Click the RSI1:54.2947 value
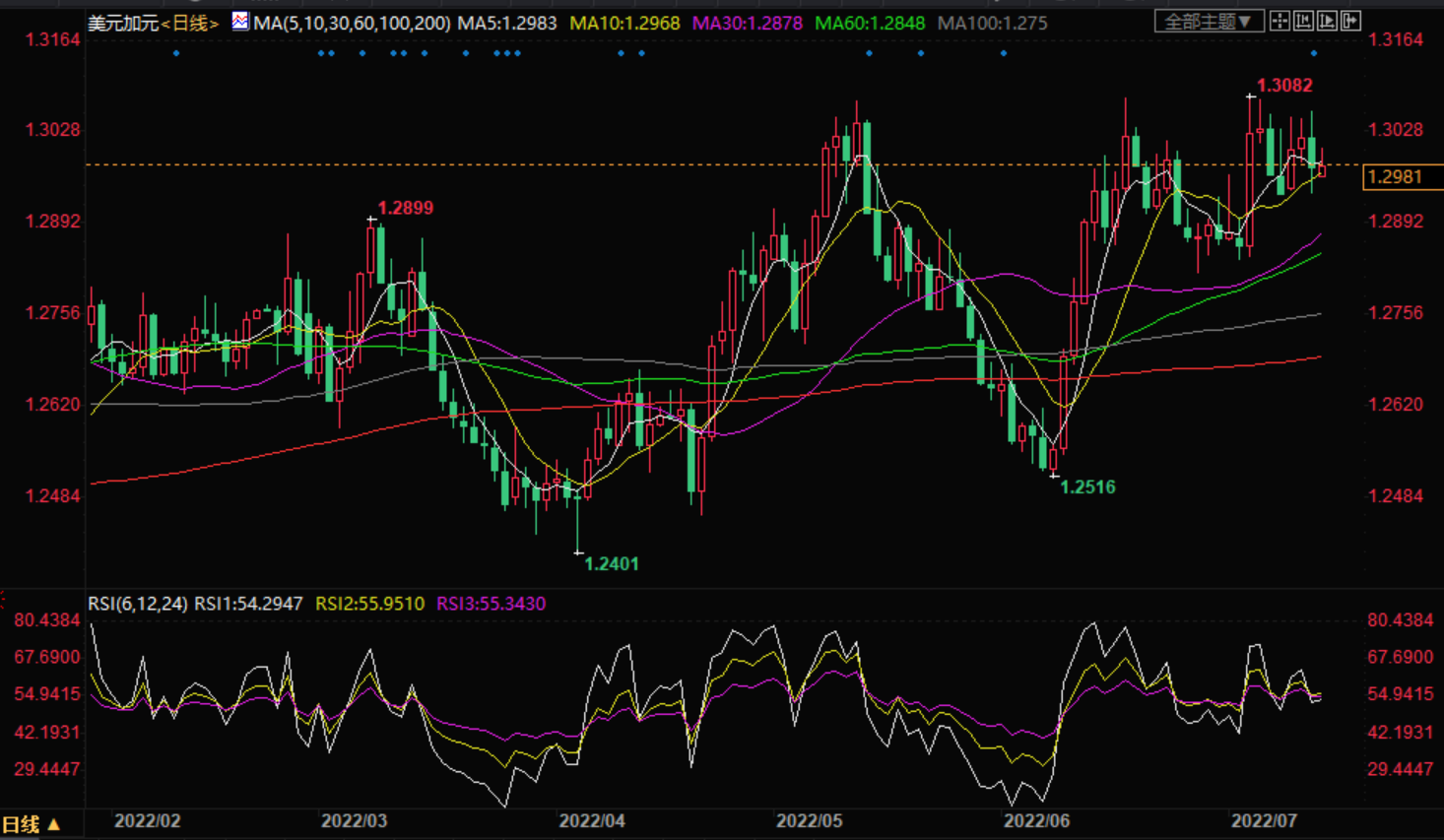The image size is (1444, 840). point(249,604)
